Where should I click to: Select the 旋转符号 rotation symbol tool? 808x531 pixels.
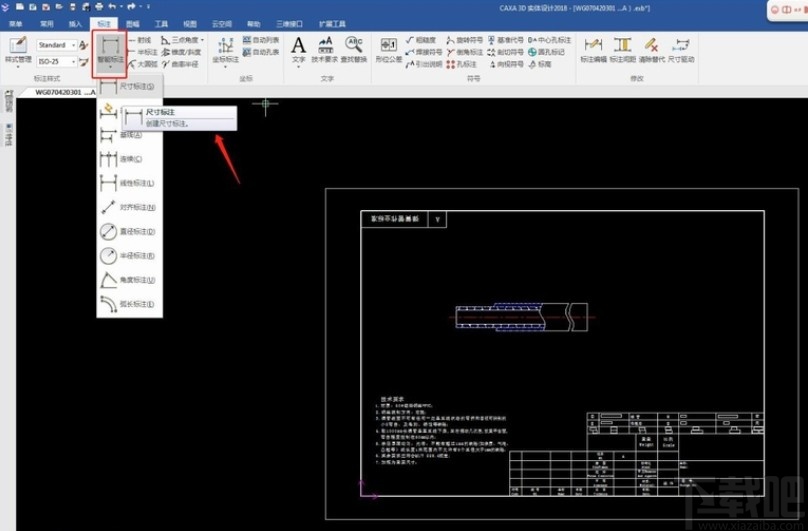464,40
